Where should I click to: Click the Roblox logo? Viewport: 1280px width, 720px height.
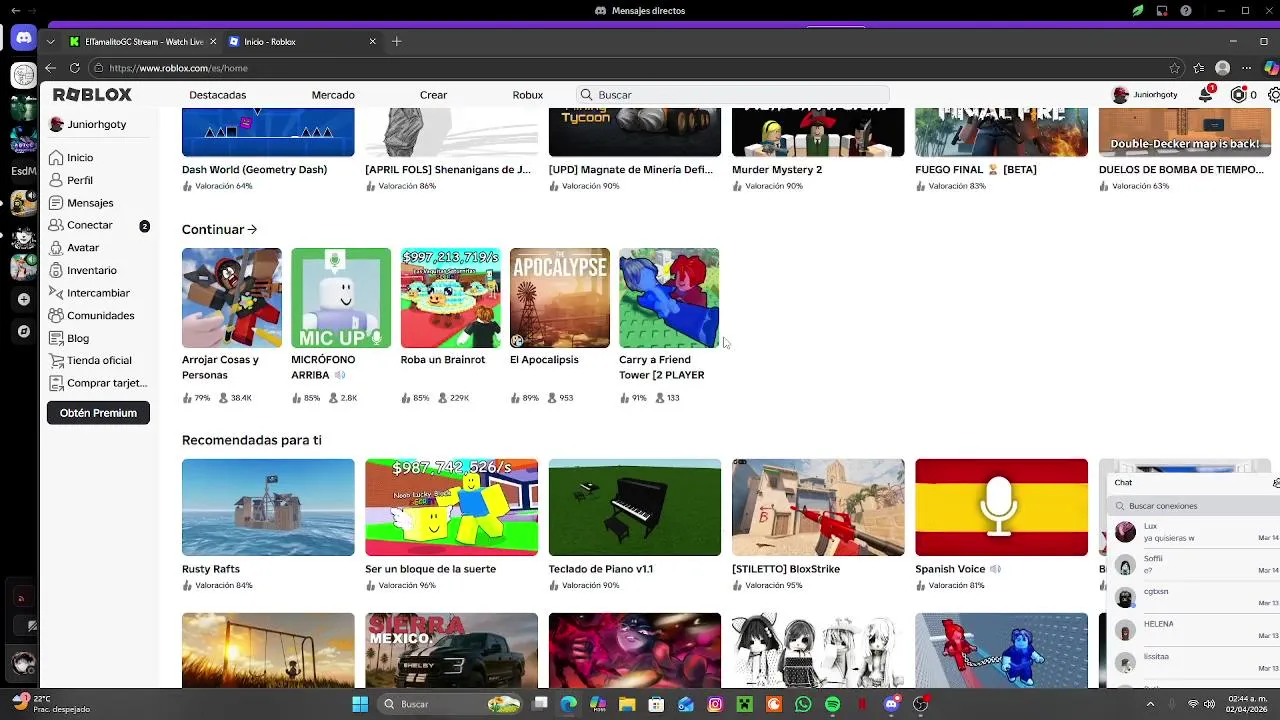(x=92, y=95)
